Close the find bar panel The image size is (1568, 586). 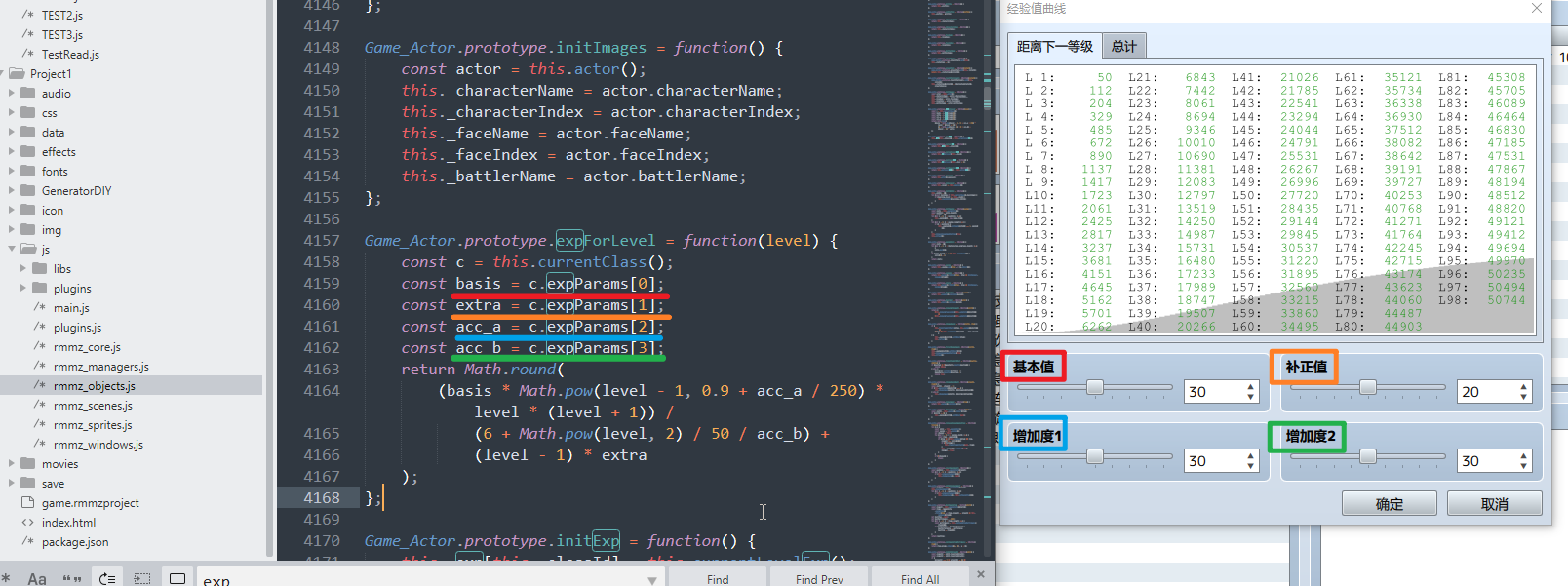pyautogui.click(x=981, y=574)
